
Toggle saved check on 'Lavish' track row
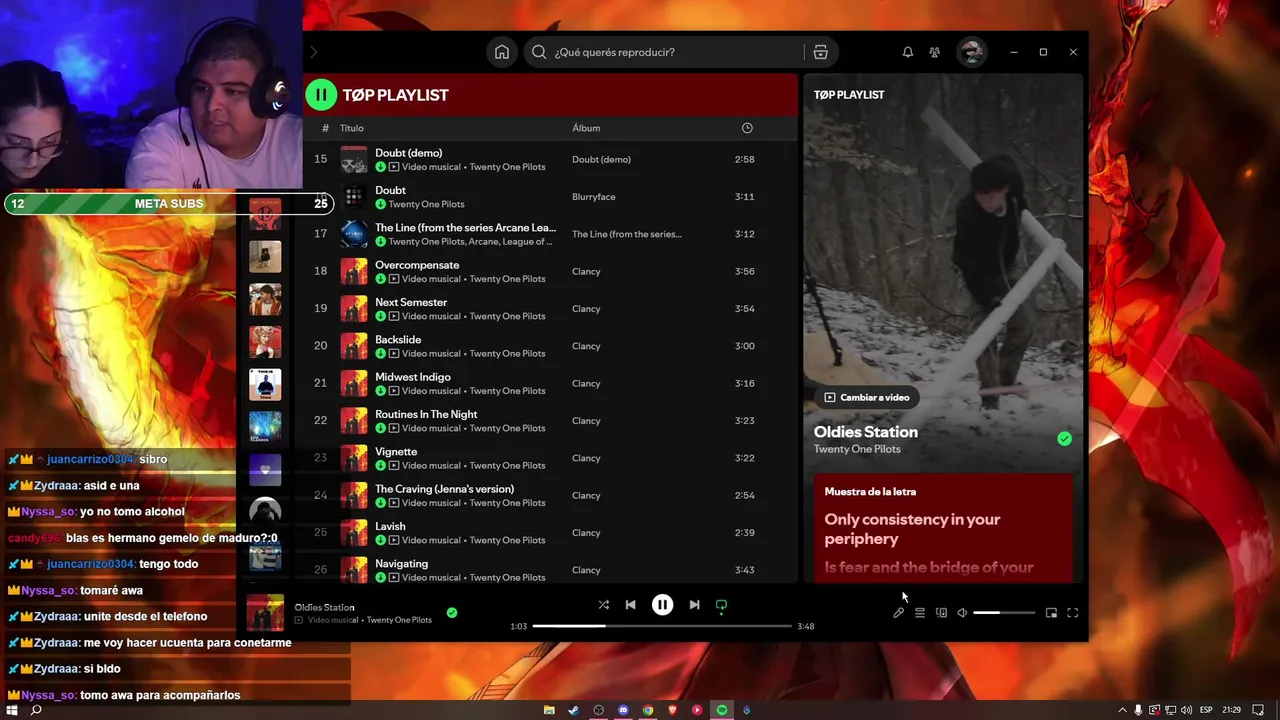(x=380, y=540)
